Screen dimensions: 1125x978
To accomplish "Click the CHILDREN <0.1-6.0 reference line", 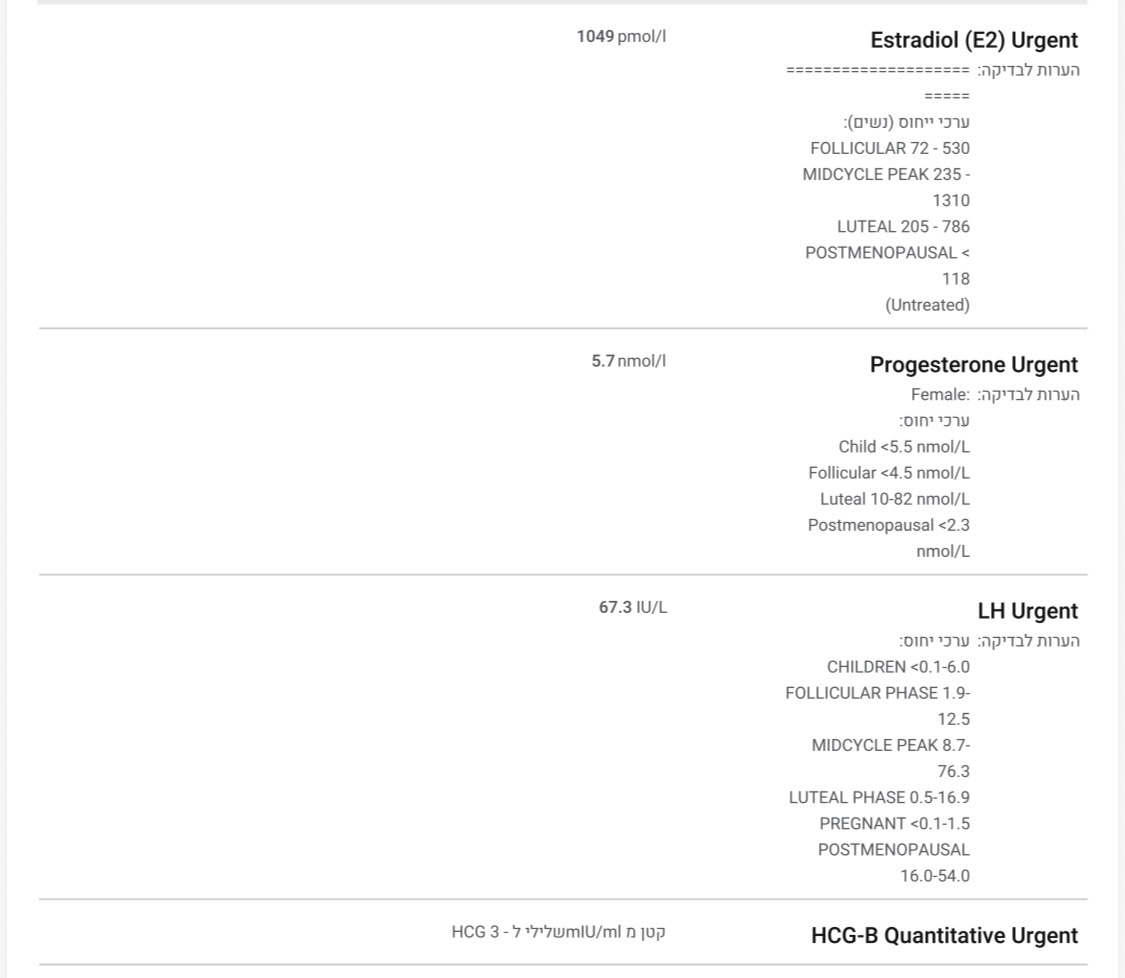I will click(x=898, y=667).
